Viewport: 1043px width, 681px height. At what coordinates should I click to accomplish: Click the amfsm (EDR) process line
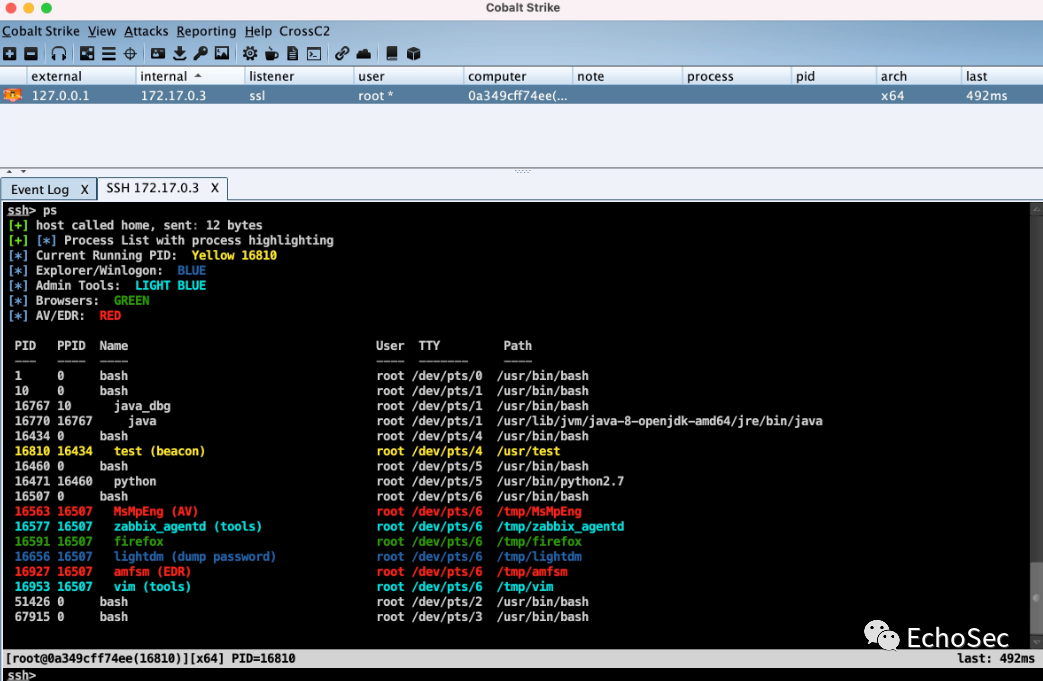[291, 571]
